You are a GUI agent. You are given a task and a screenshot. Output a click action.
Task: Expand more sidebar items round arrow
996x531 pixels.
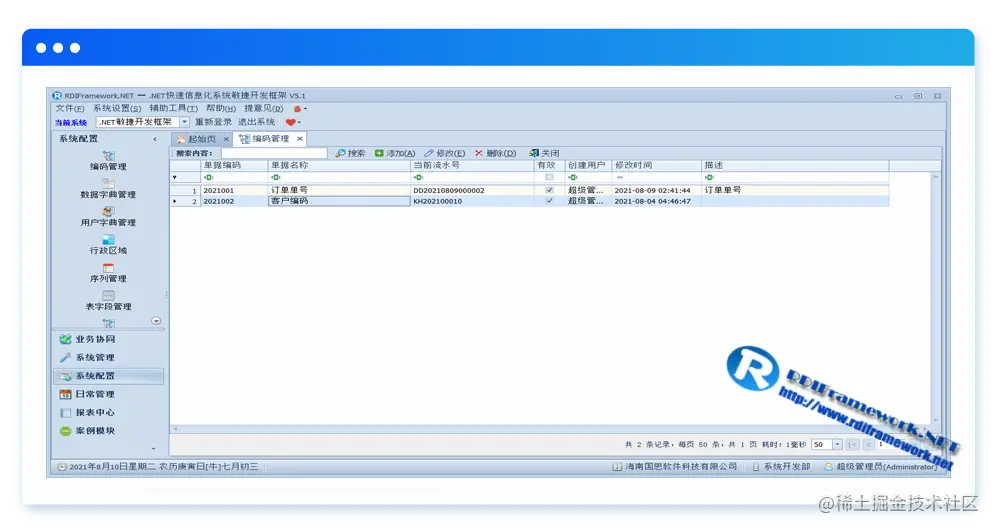[x=156, y=321]
